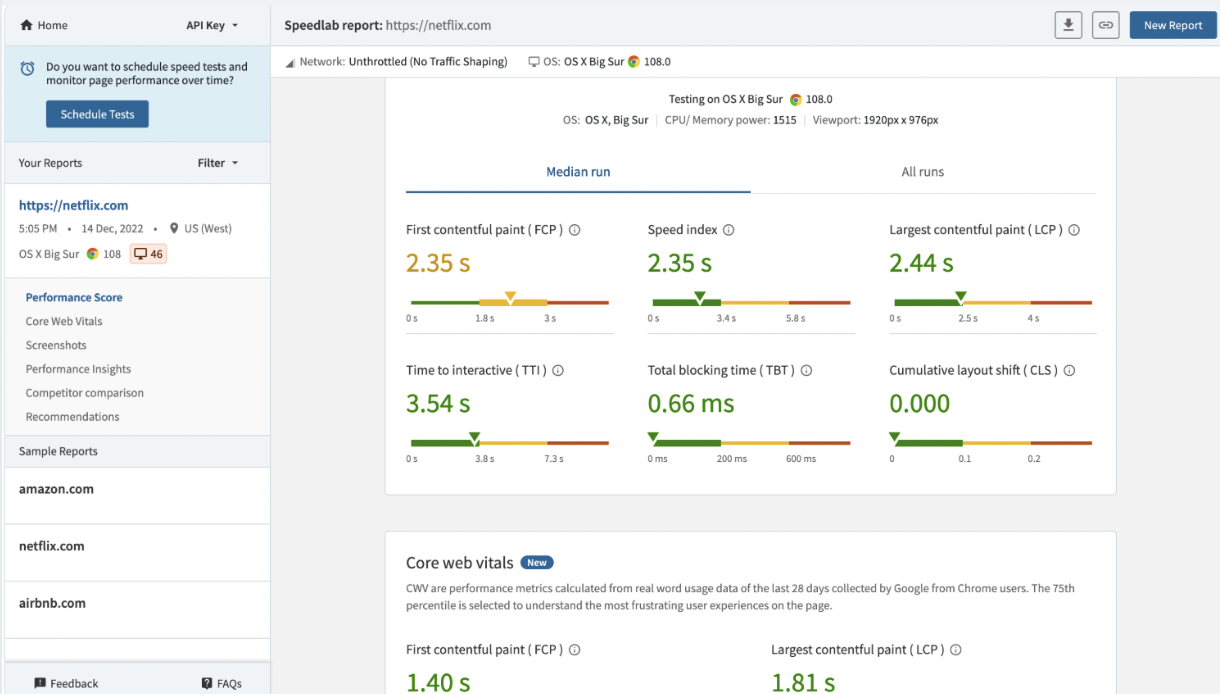This screenshot has height=694, width=1220.
Task: Click the 3.54 s Time to interactive value
Action: (438, 404)
